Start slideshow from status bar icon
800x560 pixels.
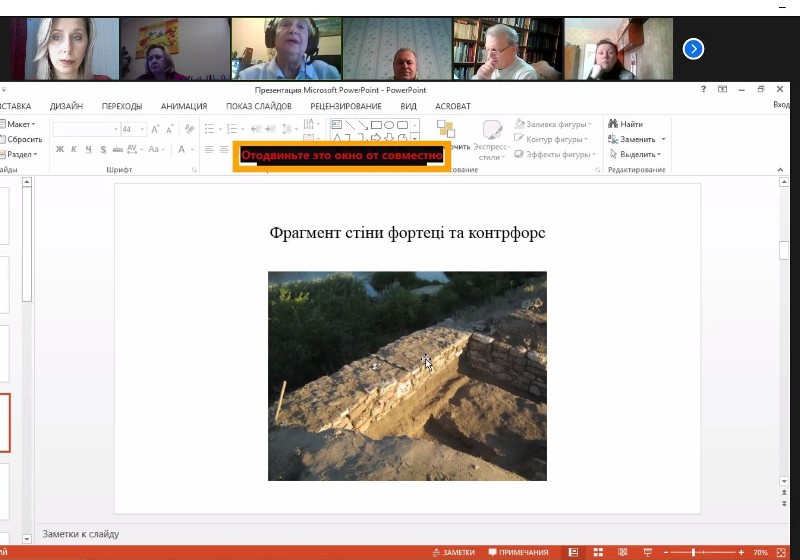[648, 552]
